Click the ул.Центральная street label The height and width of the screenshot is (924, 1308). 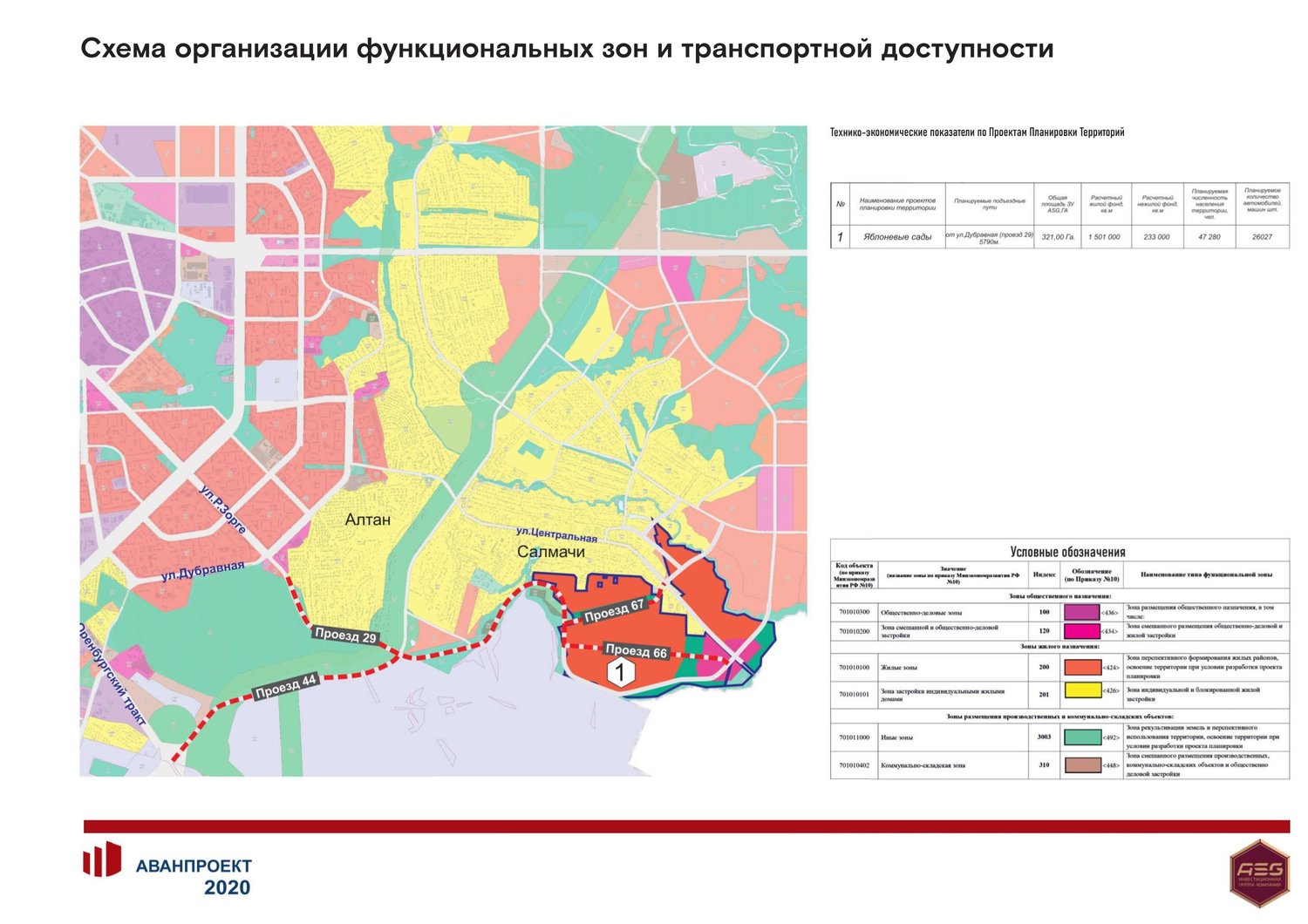click(556, 534)
